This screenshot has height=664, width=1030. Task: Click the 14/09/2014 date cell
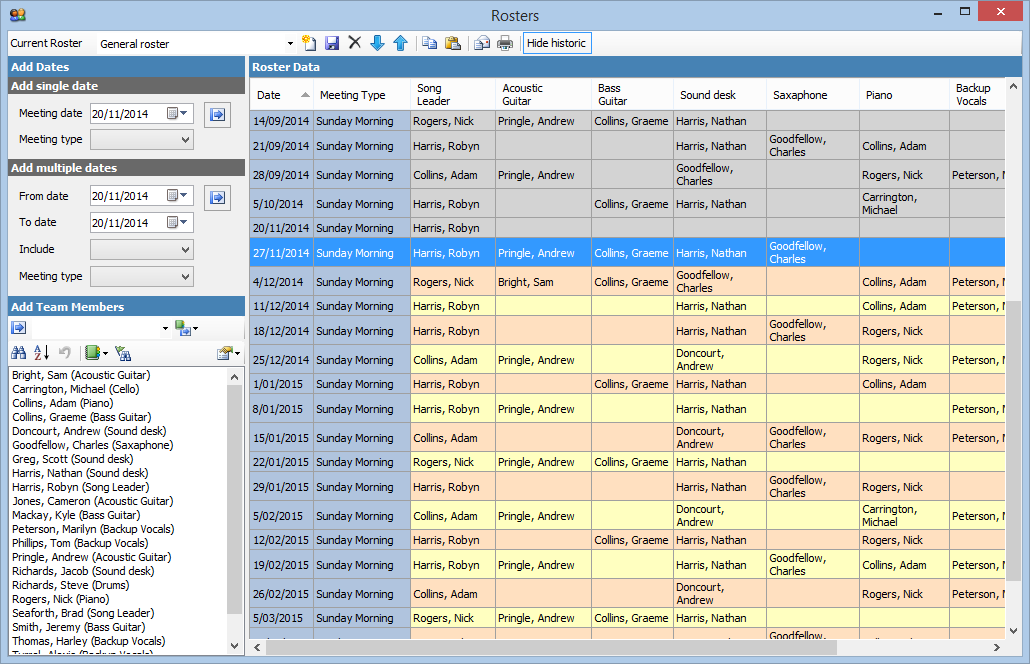pos(281,122)
